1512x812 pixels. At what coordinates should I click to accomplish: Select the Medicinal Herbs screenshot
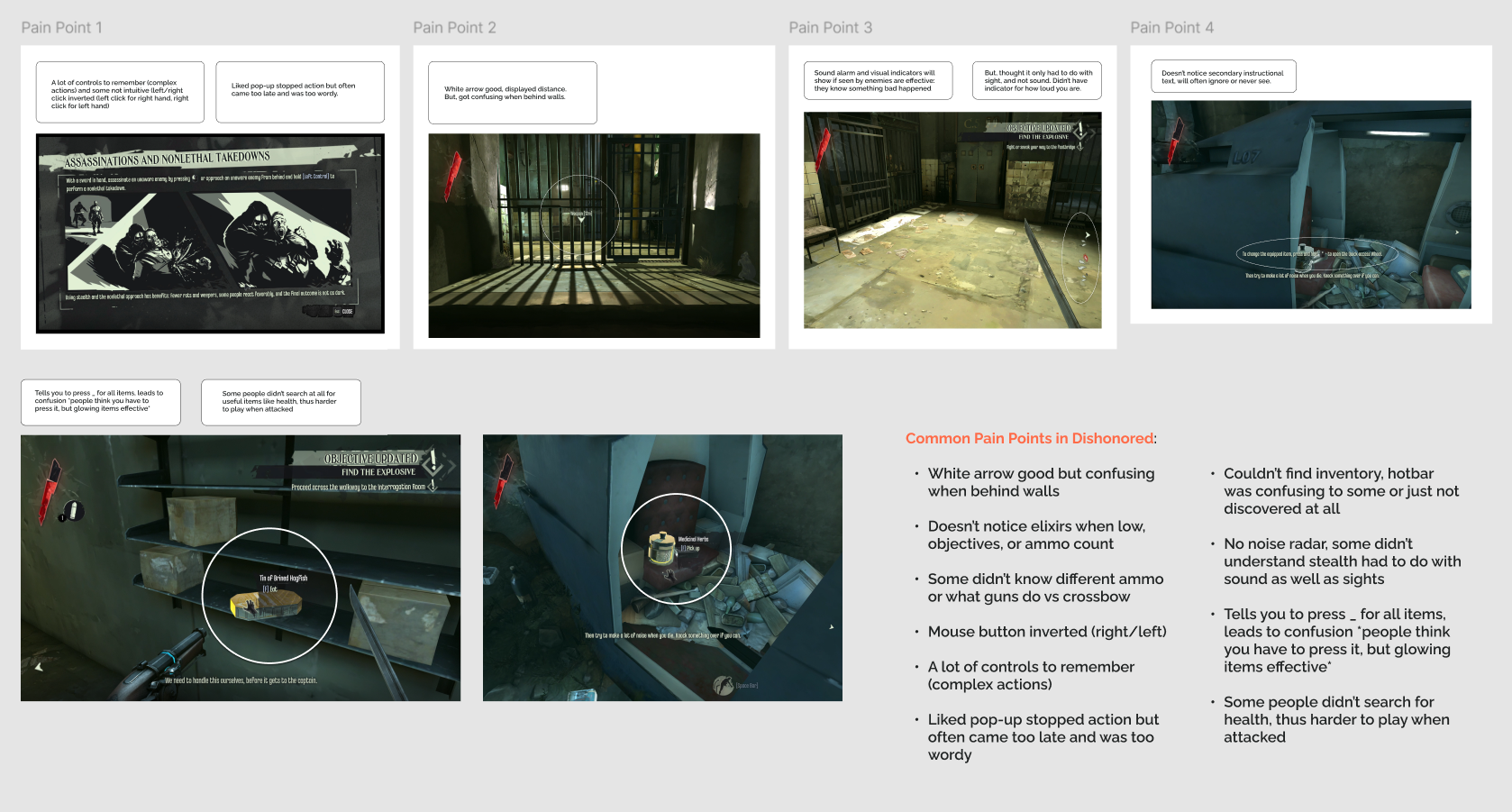tap(662, 568)
